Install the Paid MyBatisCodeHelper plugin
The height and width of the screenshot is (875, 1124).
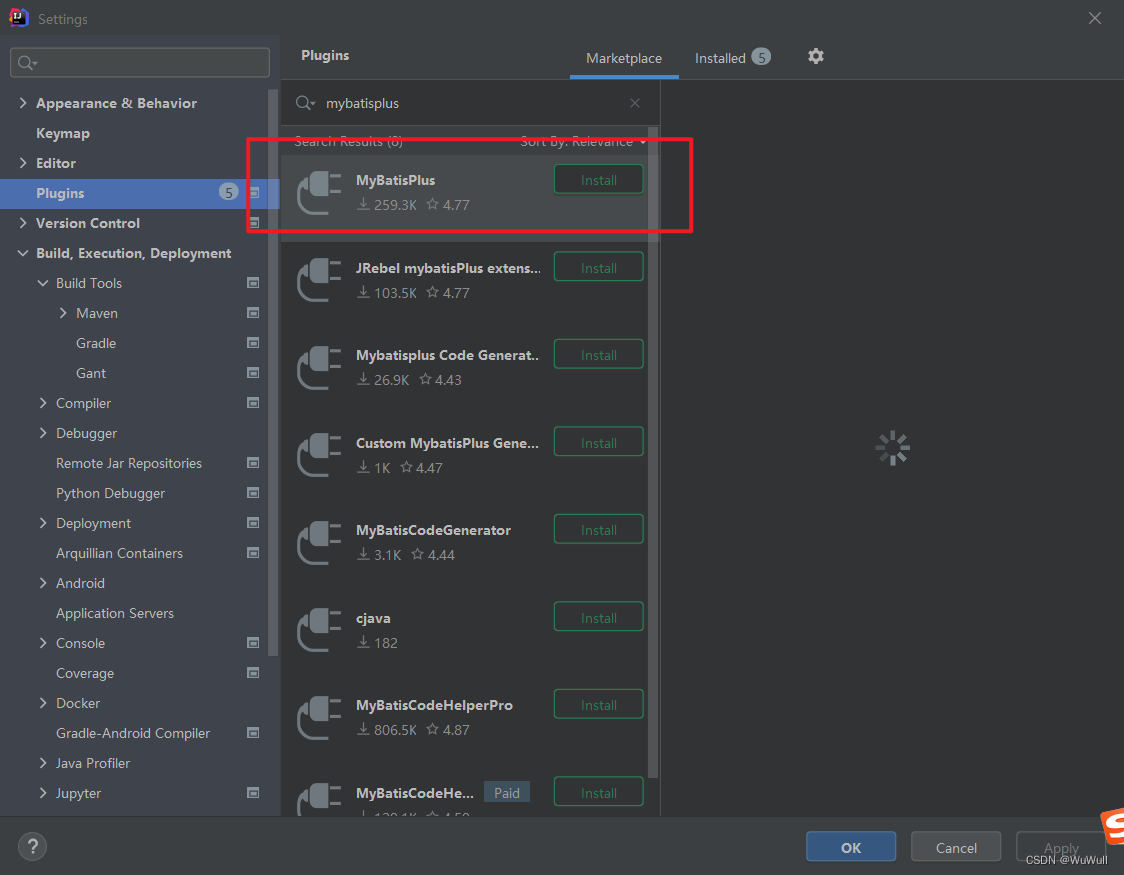[x=599, y=792]
